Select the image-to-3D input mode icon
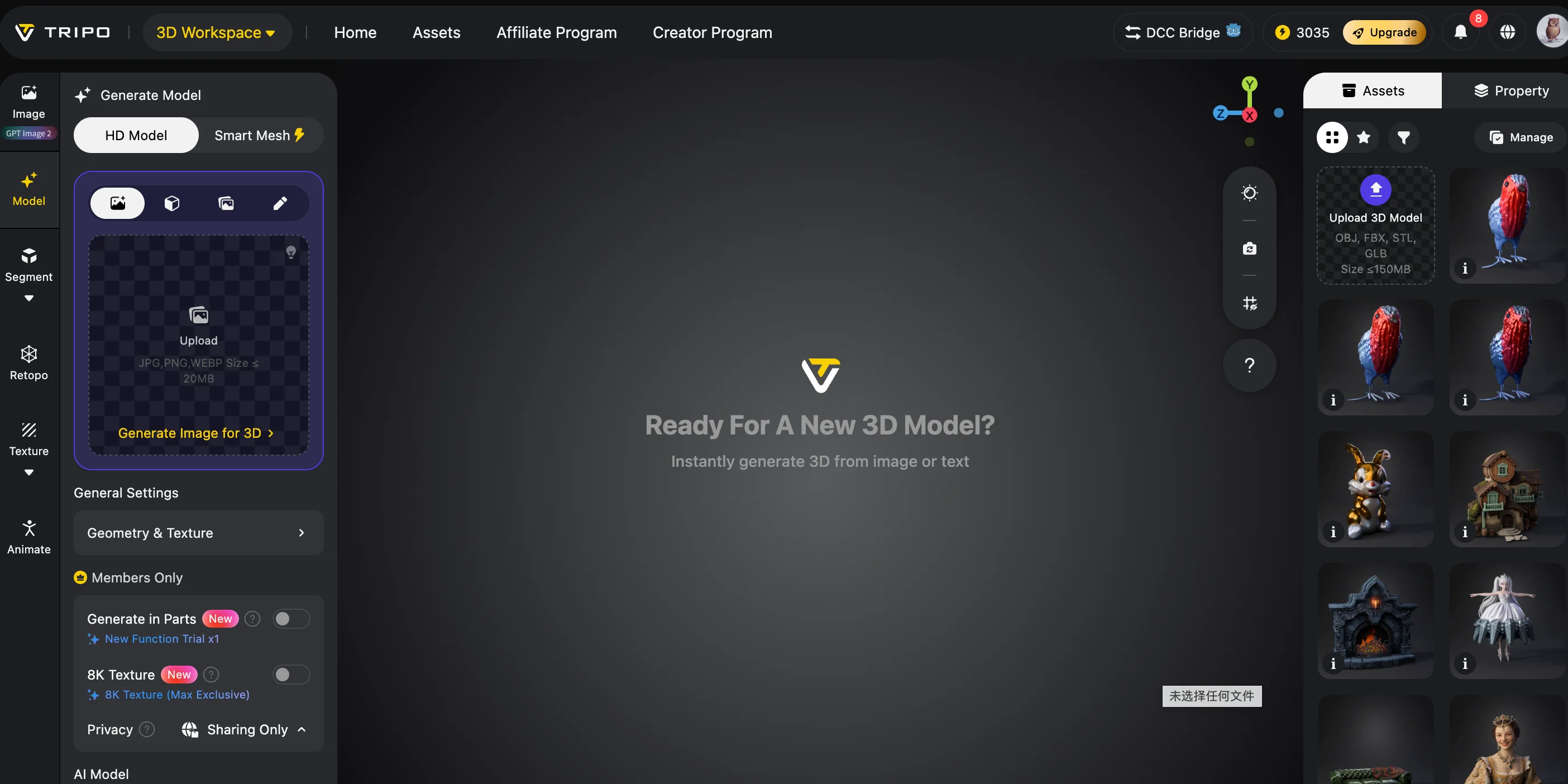This screenshot has height=784, width=1568. (117, 203)
